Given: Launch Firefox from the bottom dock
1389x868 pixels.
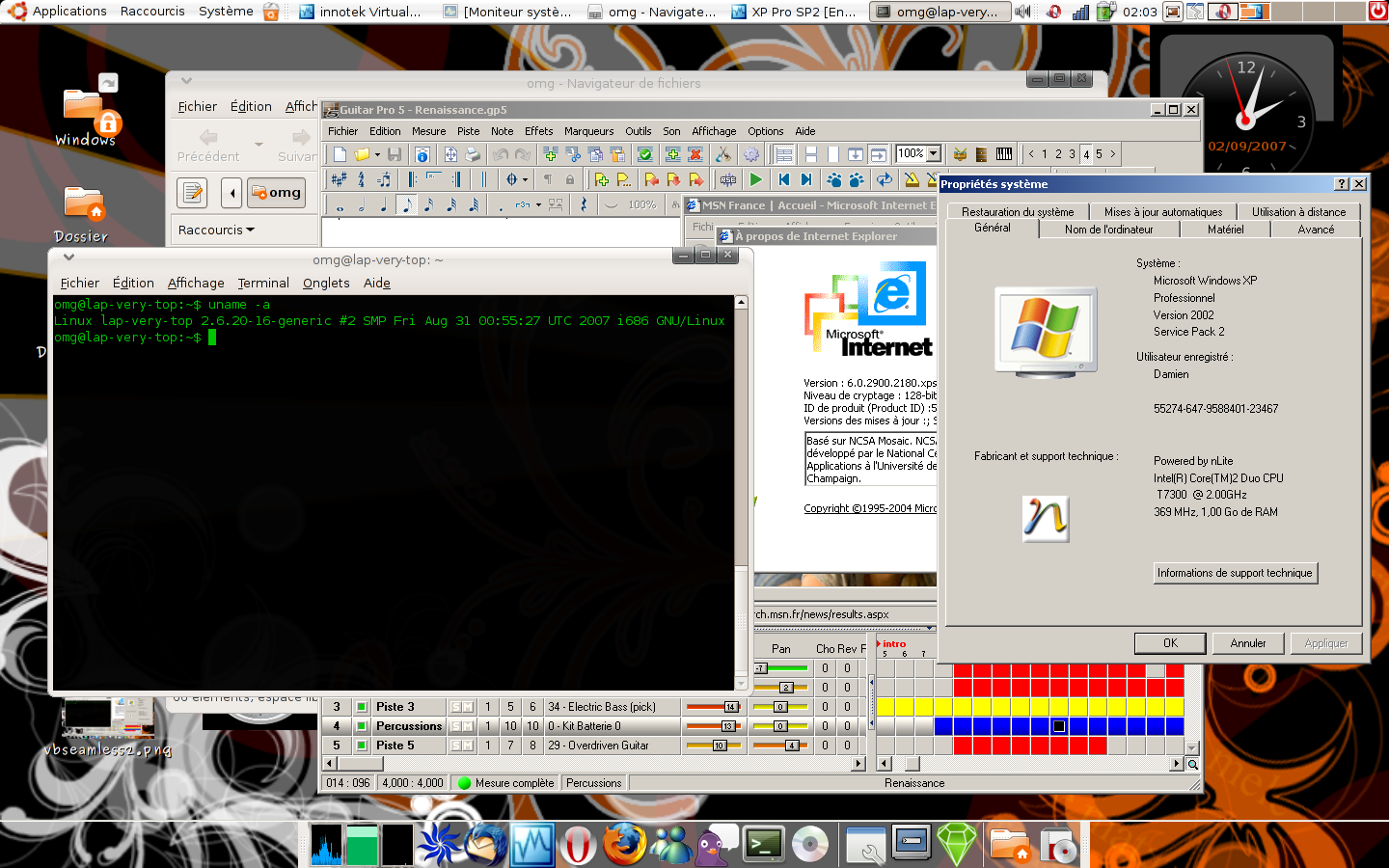Looking at the screenshot, I should (x=624, y=845).
